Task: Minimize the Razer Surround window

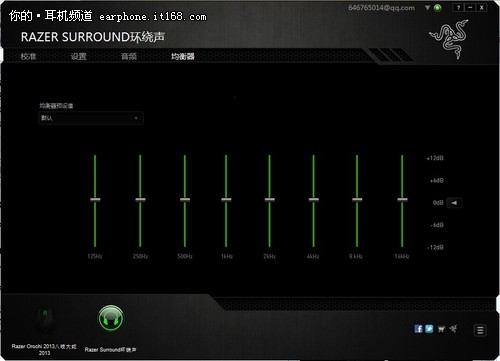Action: (x=470, y=7)
